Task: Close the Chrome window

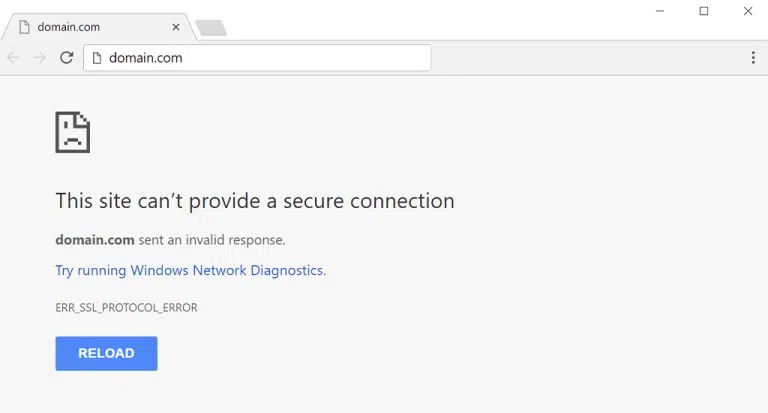Action: (748, 11)
